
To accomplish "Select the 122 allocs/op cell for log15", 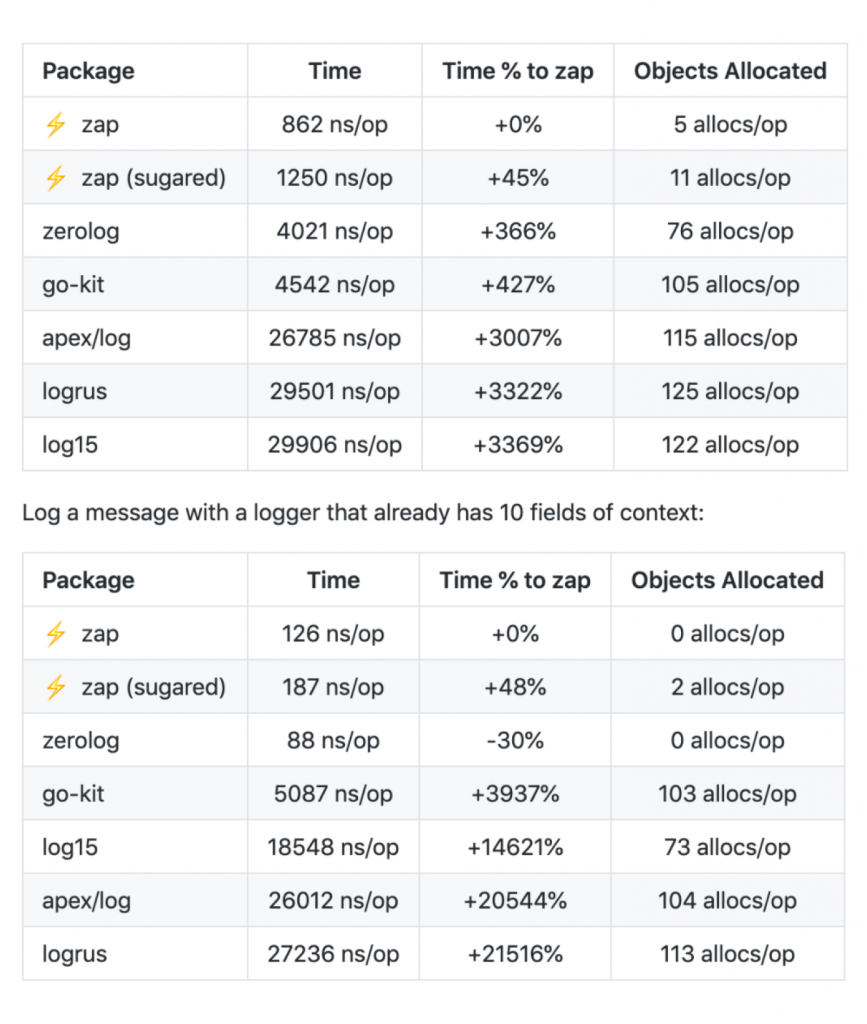I will point(730,445).
